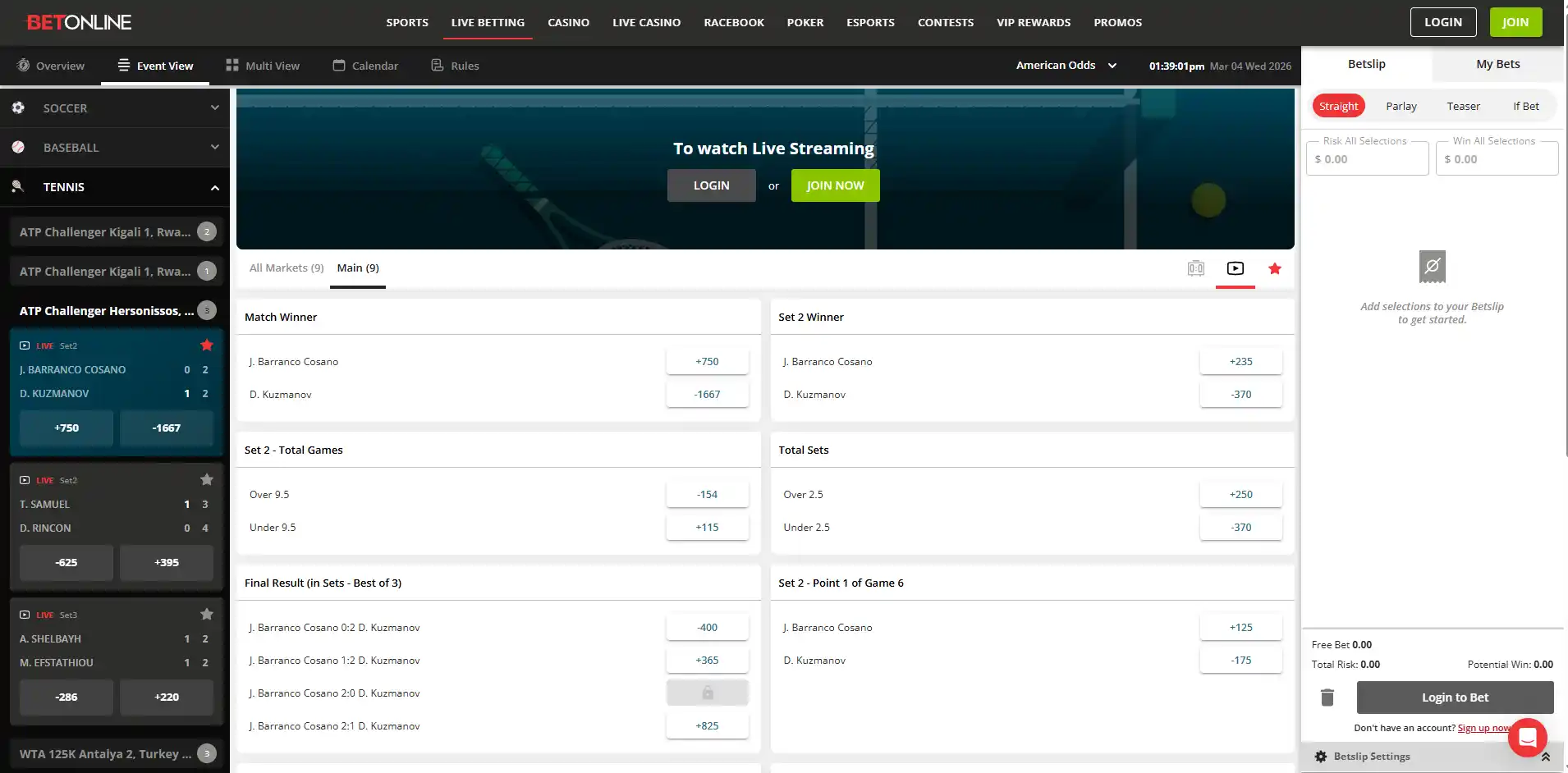
Task: Open VIP Rewards page
Action: pos(1034,22)
